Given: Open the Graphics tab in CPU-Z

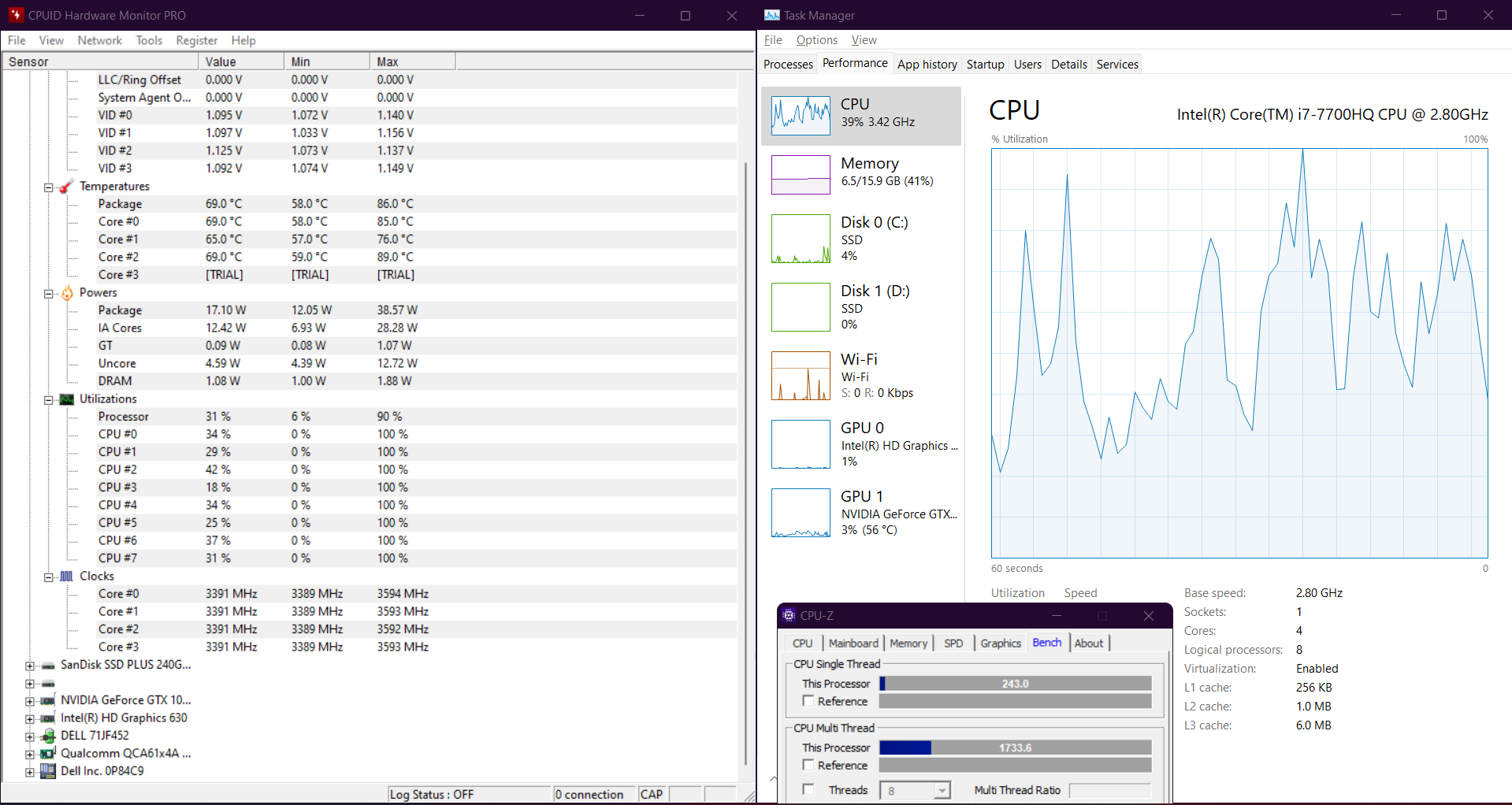Looking at the screenshot, I should (1001, 644).
